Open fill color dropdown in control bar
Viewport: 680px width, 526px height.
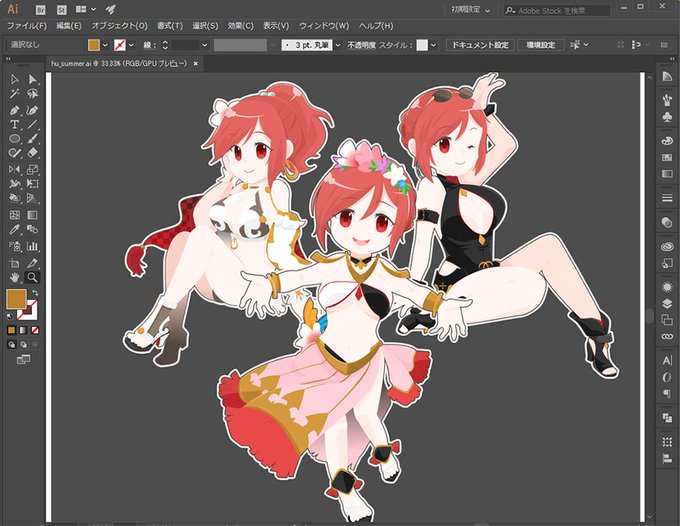(x=105, y=45)
